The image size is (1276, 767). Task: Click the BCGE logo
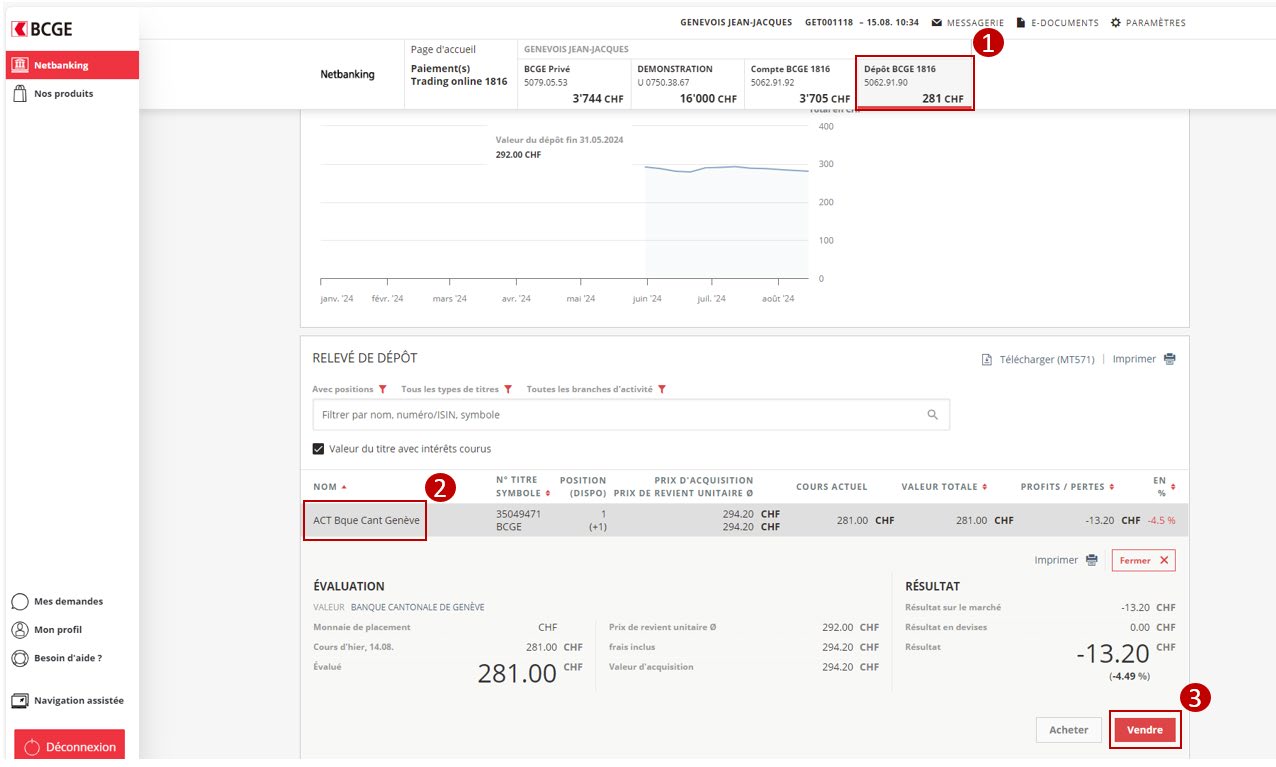tap(44, 29)
